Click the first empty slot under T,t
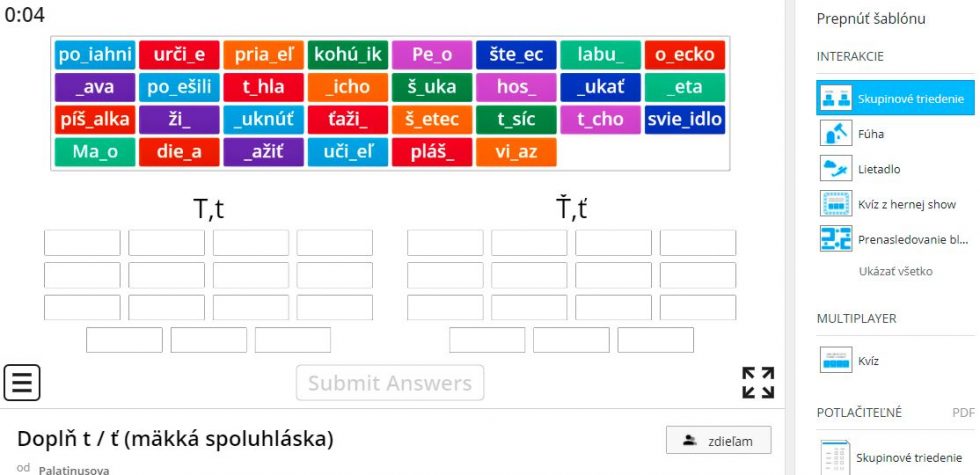This screenshot has height=475, width=980. 82,242
